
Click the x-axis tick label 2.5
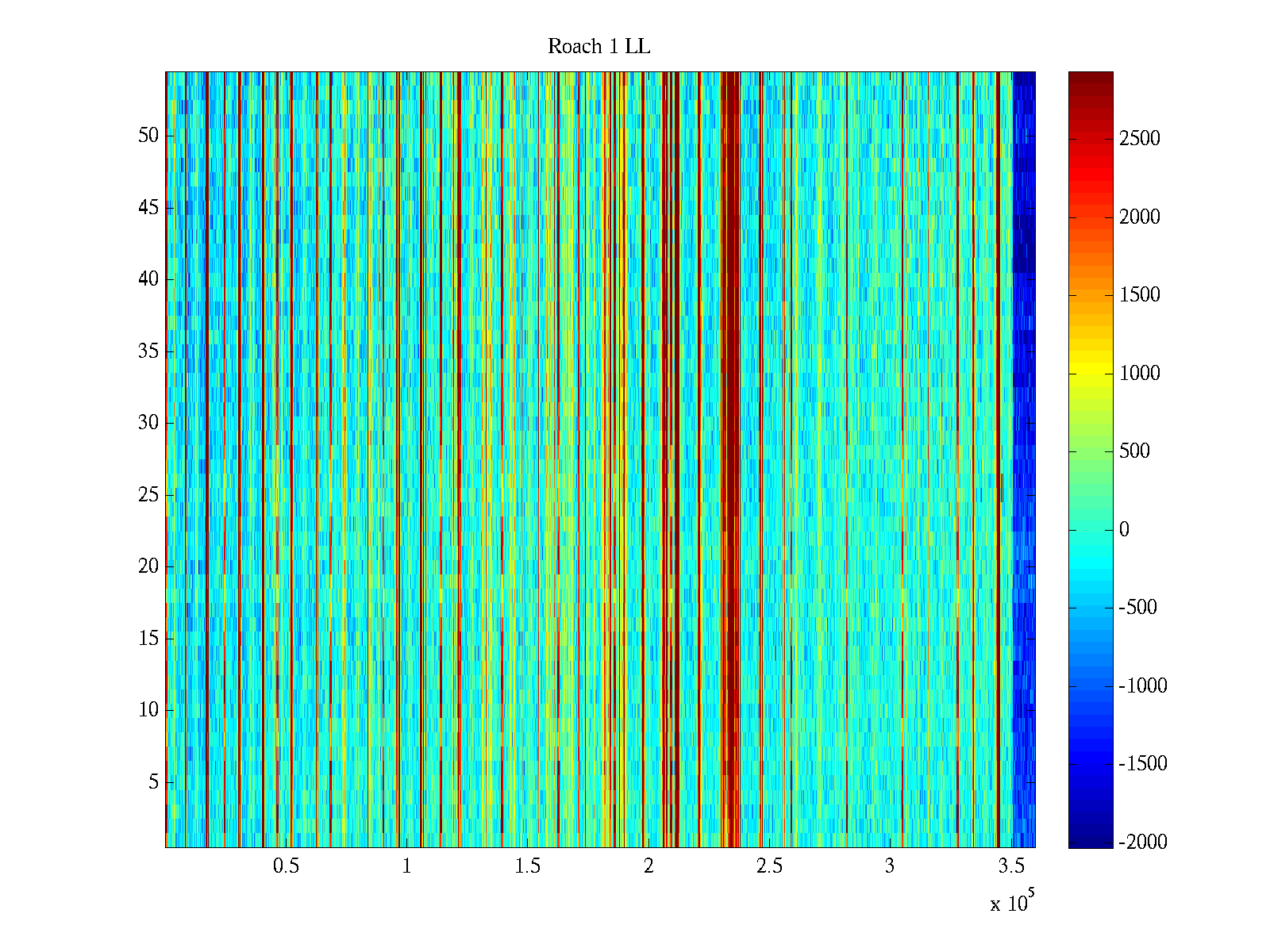[768, 866]
